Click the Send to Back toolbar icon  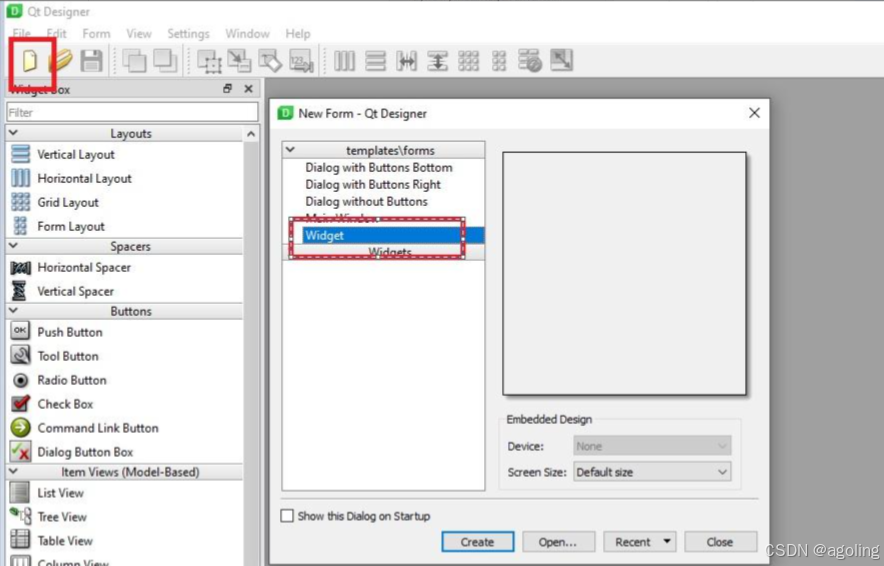[x=134, y=60]
